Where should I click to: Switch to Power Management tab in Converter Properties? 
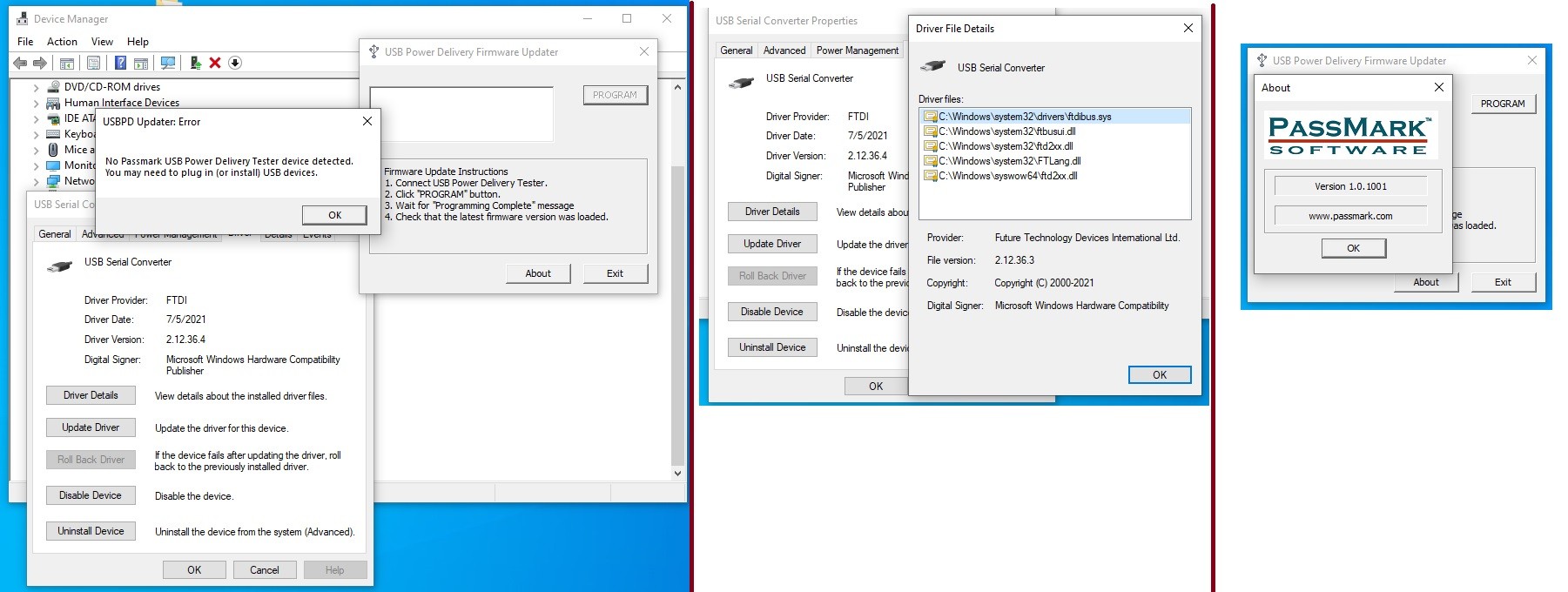(x=858, y=50)
